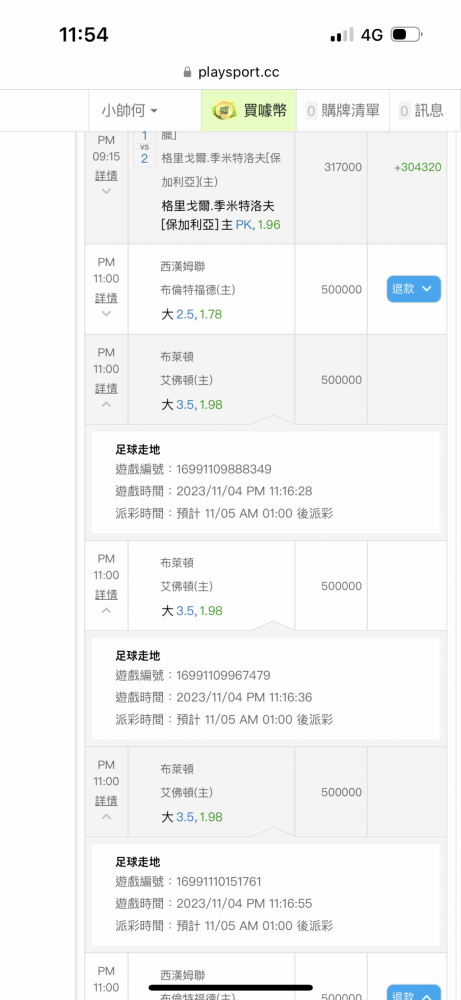
Task: Select the 買噱幣 tab
Action: coord(249,110)
